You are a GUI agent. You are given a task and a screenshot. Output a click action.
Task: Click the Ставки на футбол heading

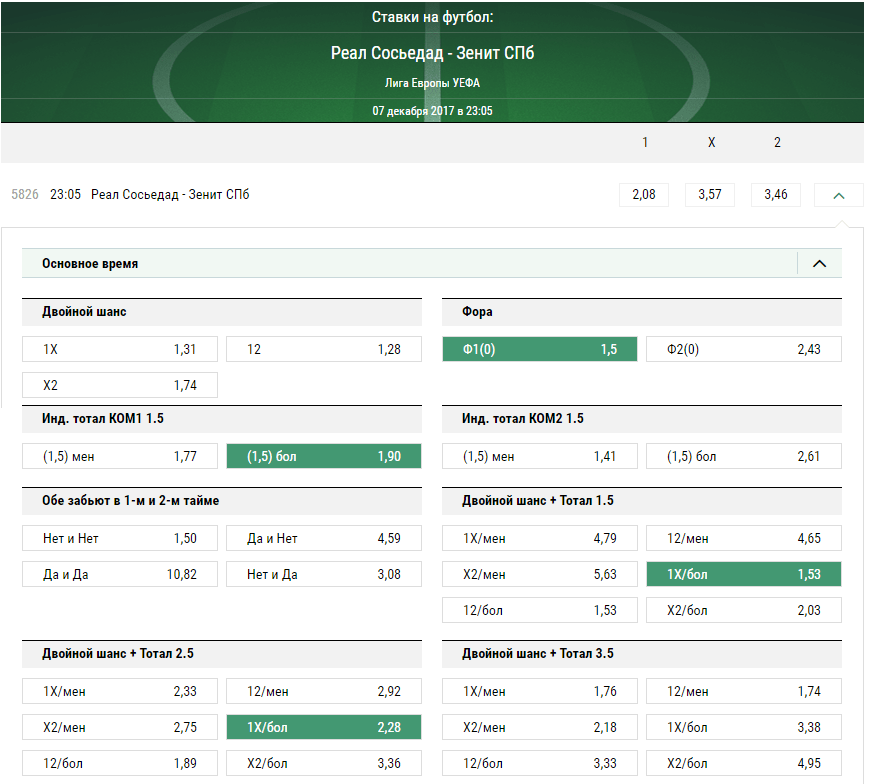tap(432, 17)
